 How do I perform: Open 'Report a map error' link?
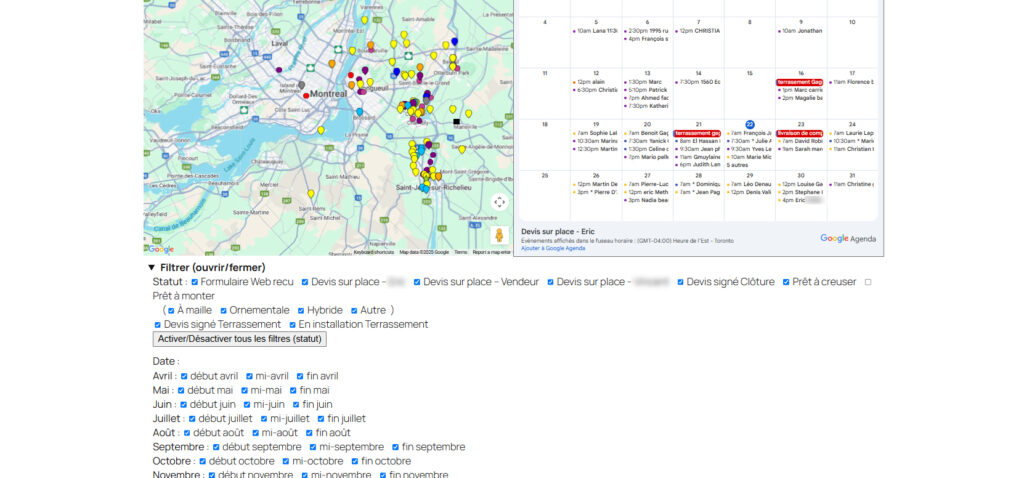pyautogui.click(x=492, y=252)
